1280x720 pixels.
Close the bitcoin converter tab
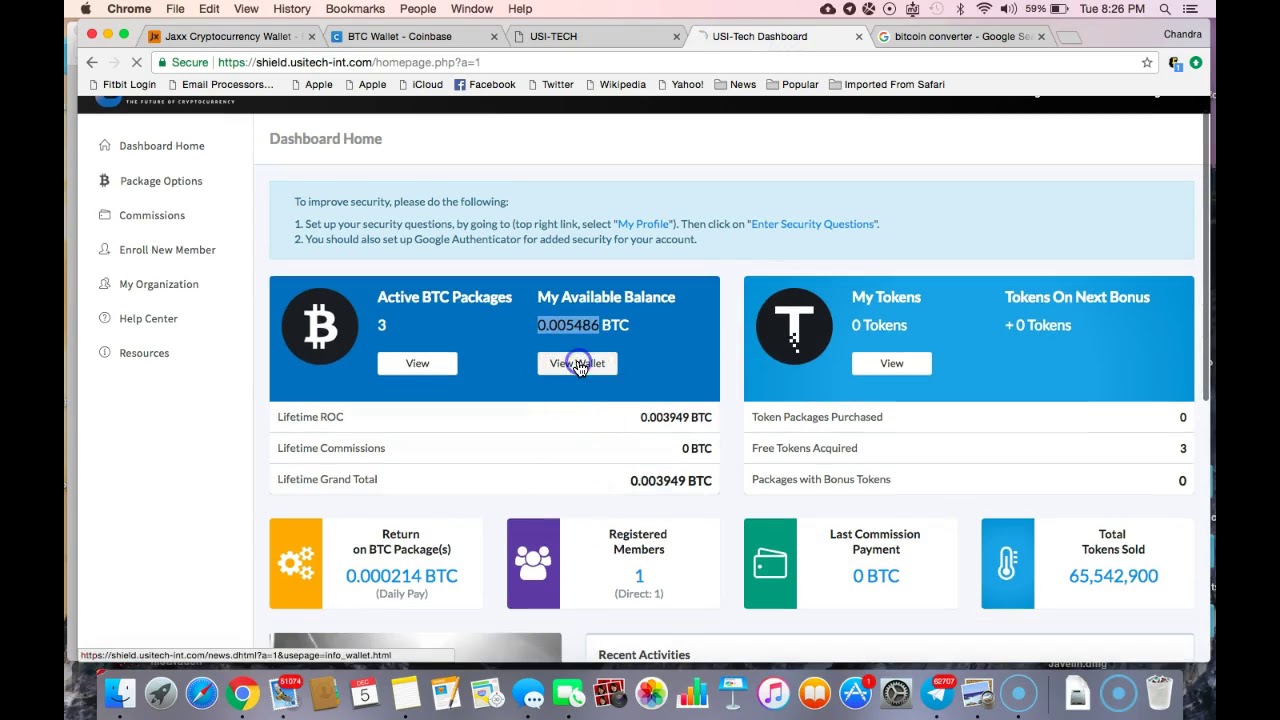point(1041,36)
